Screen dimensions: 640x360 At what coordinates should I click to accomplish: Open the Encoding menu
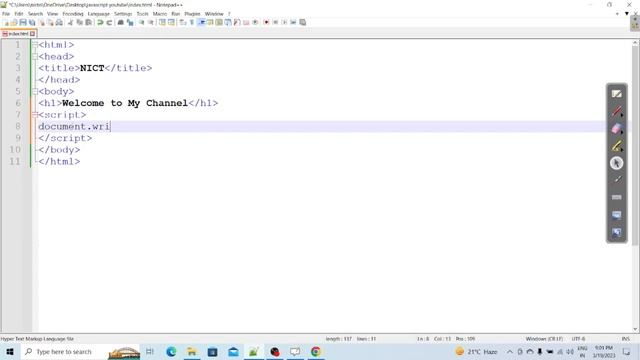(x=73, y=13)
